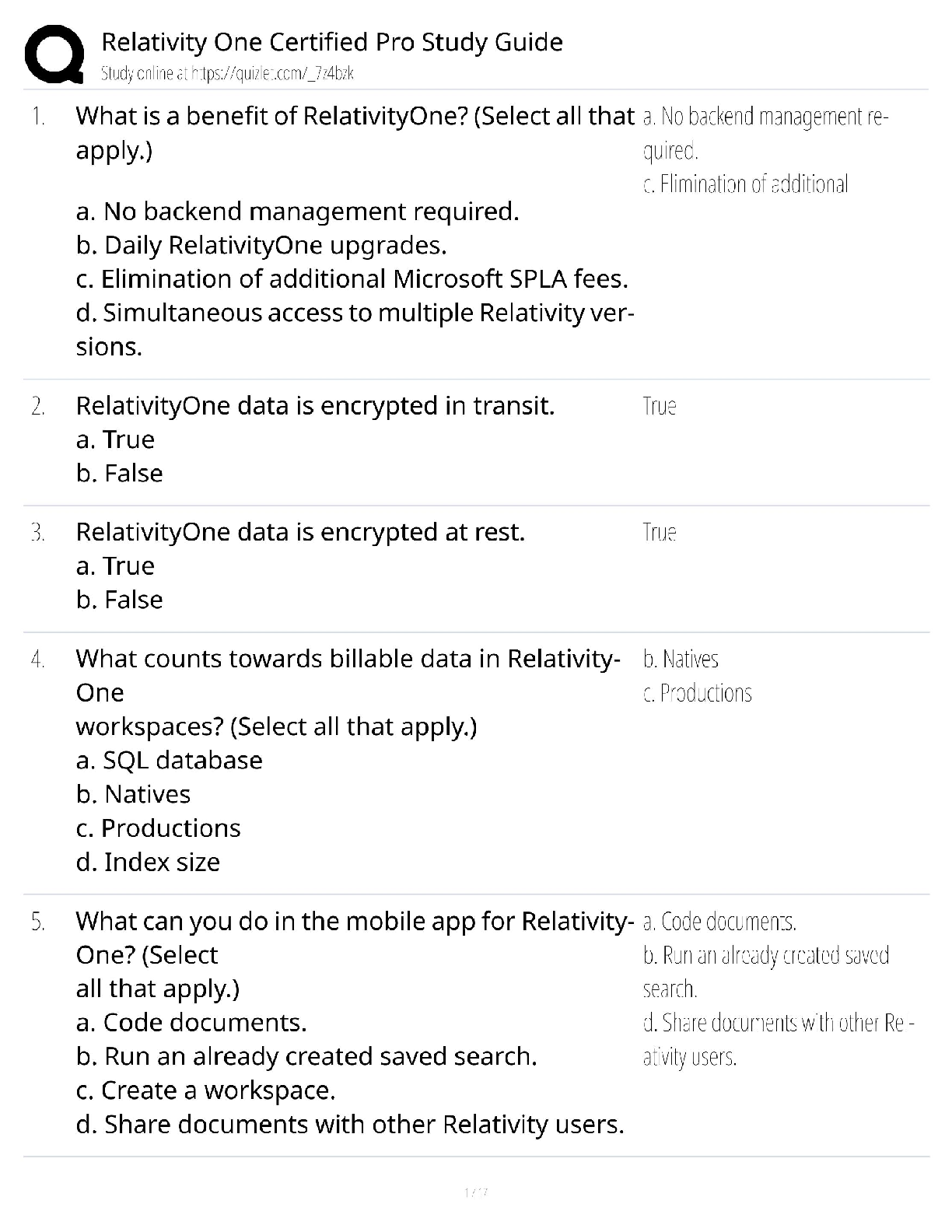Click the page number at page bottom
Screen dimensions: 952x1232
pyautogui.click(x=475, y=1192)
